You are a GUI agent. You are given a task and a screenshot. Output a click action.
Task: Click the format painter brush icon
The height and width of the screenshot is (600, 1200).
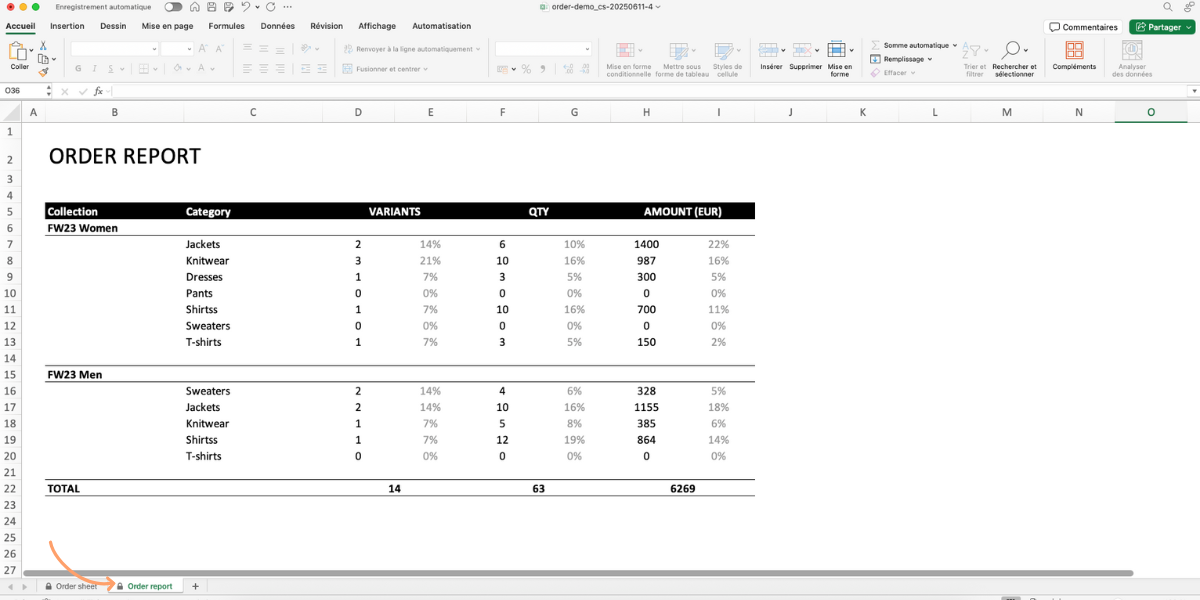click(44, 72)
